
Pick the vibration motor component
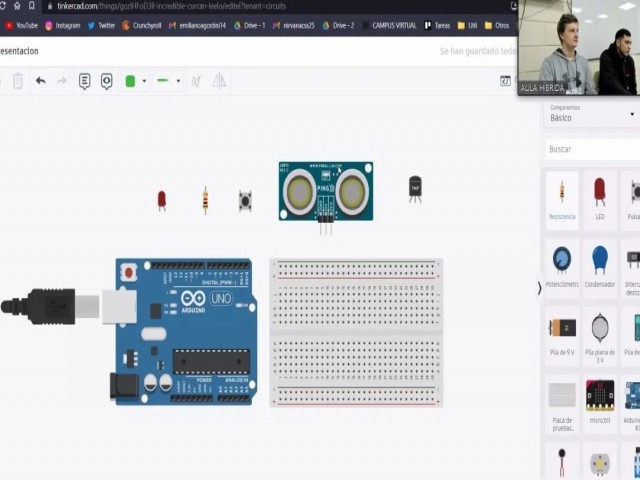(x=562, y=462)
